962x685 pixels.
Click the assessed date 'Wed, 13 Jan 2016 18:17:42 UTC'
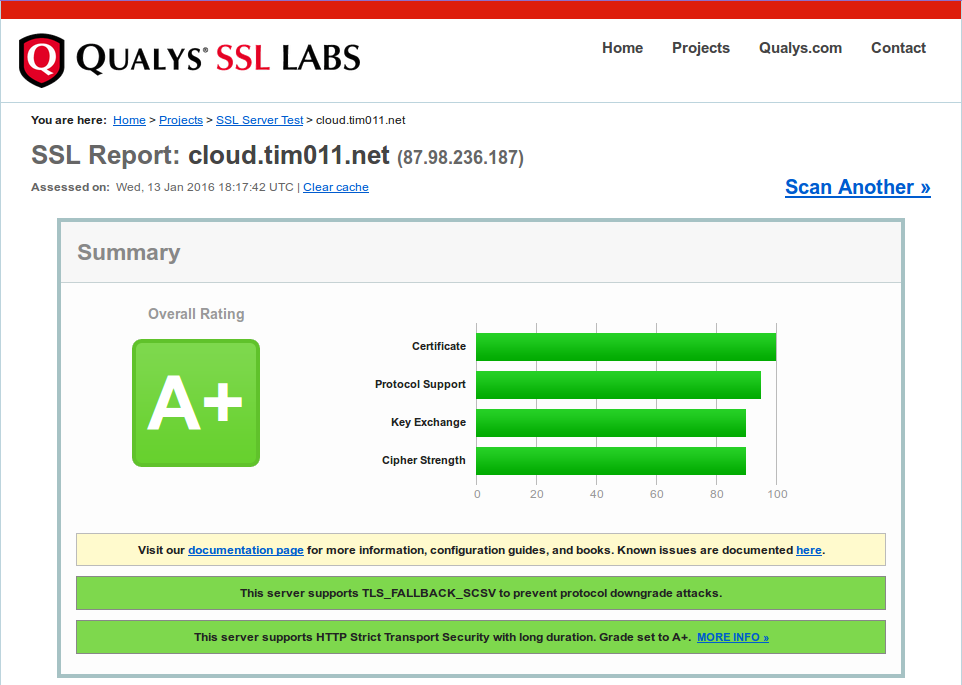(204, 187)
